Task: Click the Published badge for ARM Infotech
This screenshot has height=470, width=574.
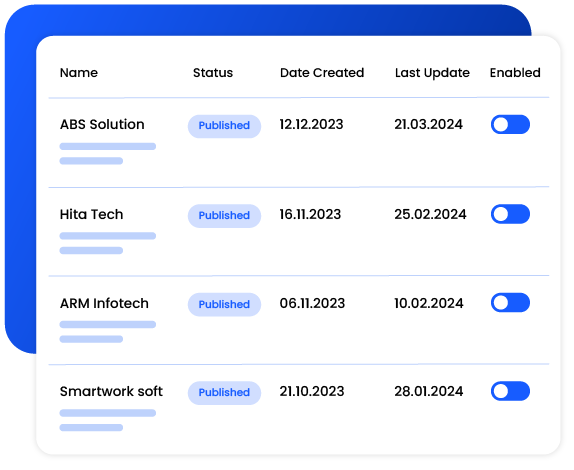Action: coord(224,304)
